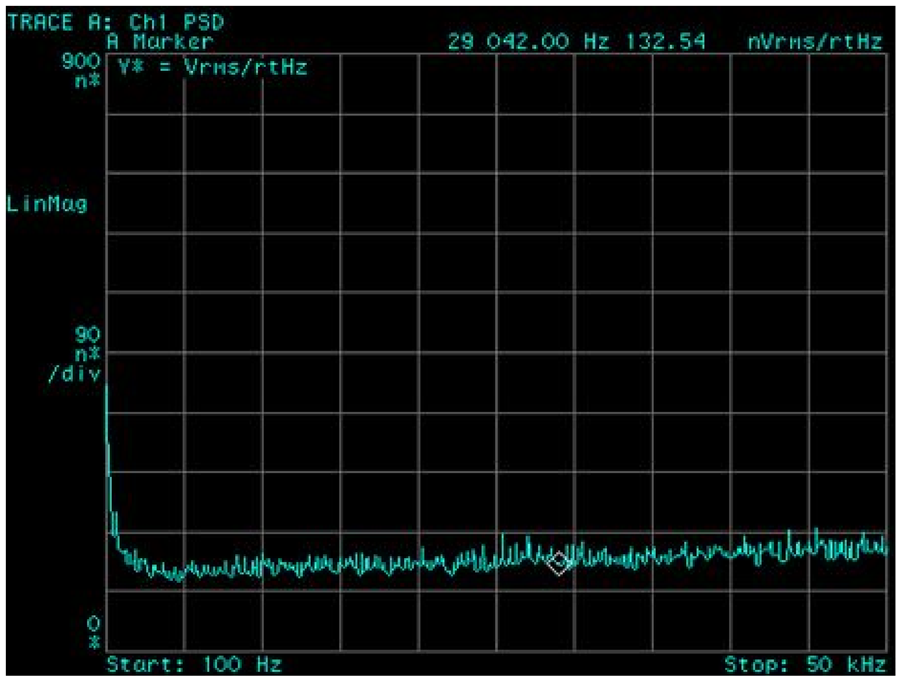Click the top-left corner of the plot grid
The height and width of the screenshot is (679, 900).
[106, 55]
